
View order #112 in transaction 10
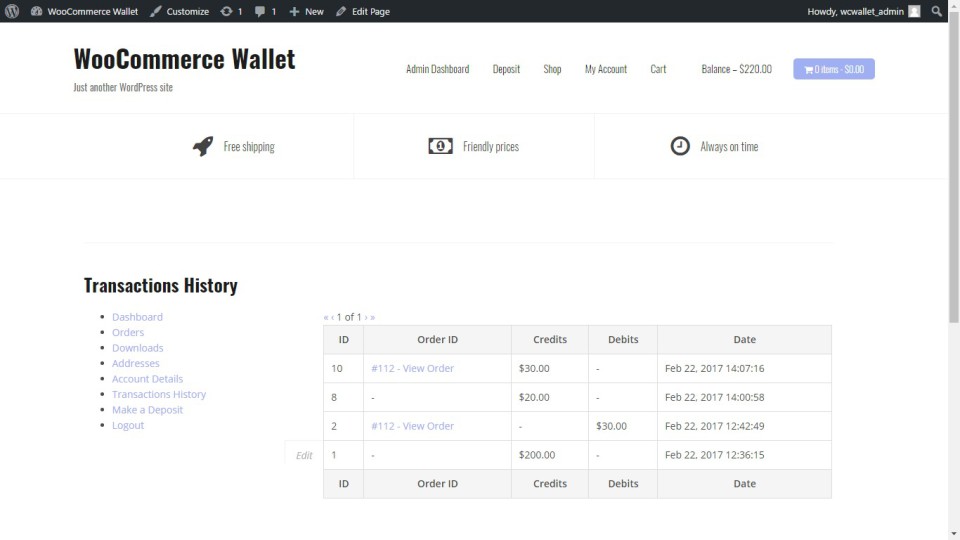coord(412,368)
